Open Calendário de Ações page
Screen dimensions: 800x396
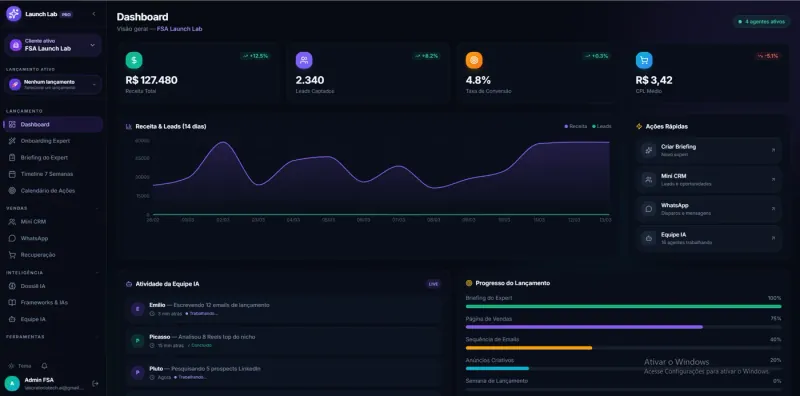tap(53, 190)
